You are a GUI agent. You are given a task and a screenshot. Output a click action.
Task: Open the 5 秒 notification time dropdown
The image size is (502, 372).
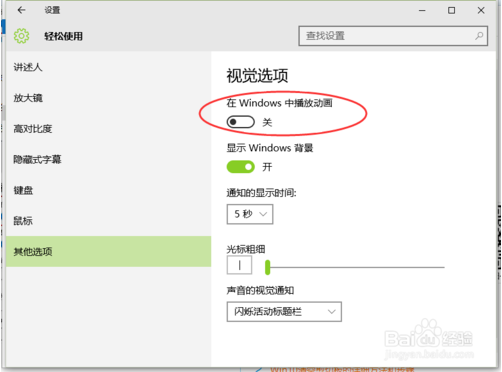(x=250, y=214)
